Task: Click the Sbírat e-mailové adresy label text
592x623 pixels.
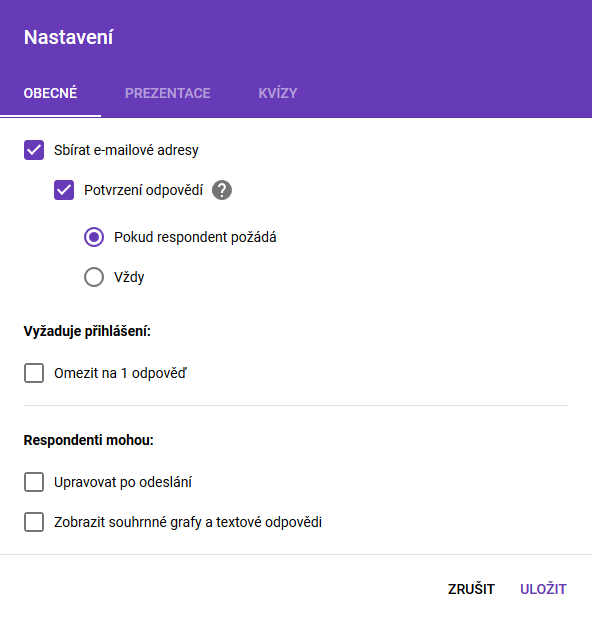Action: (126, 150)
